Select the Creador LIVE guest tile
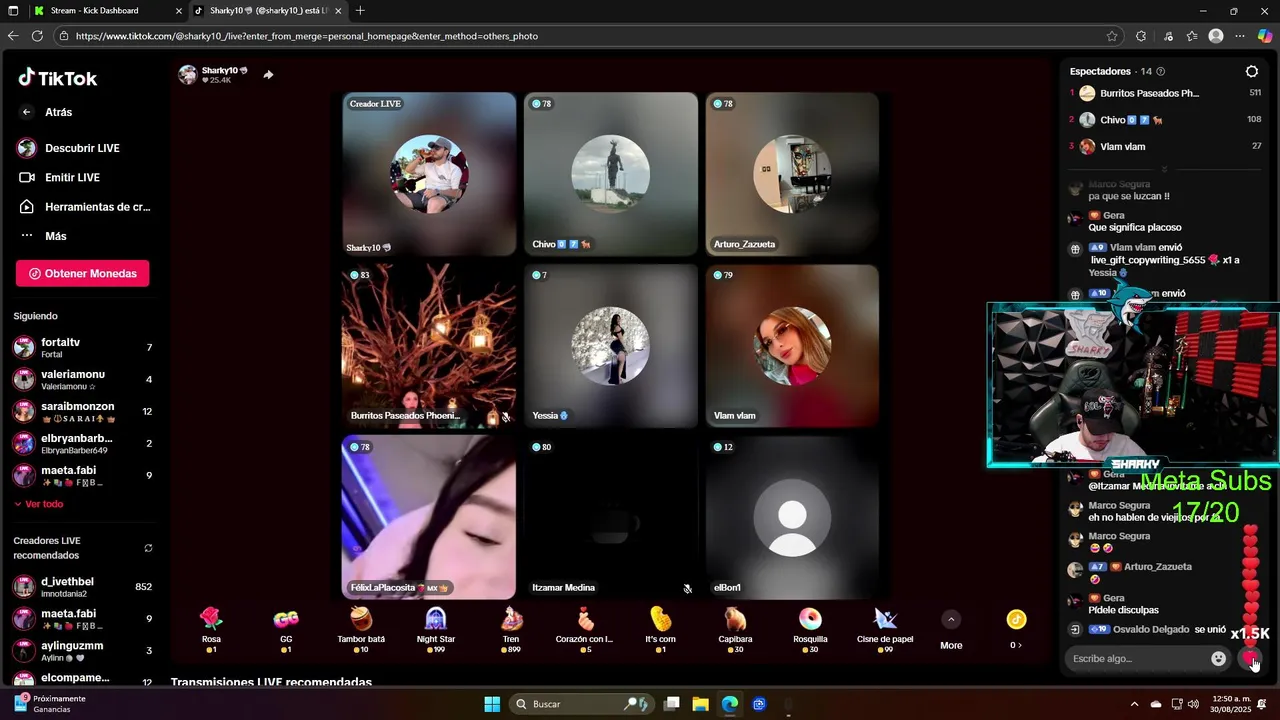This screenshot has height=720, width=1280. coord(429,174)
